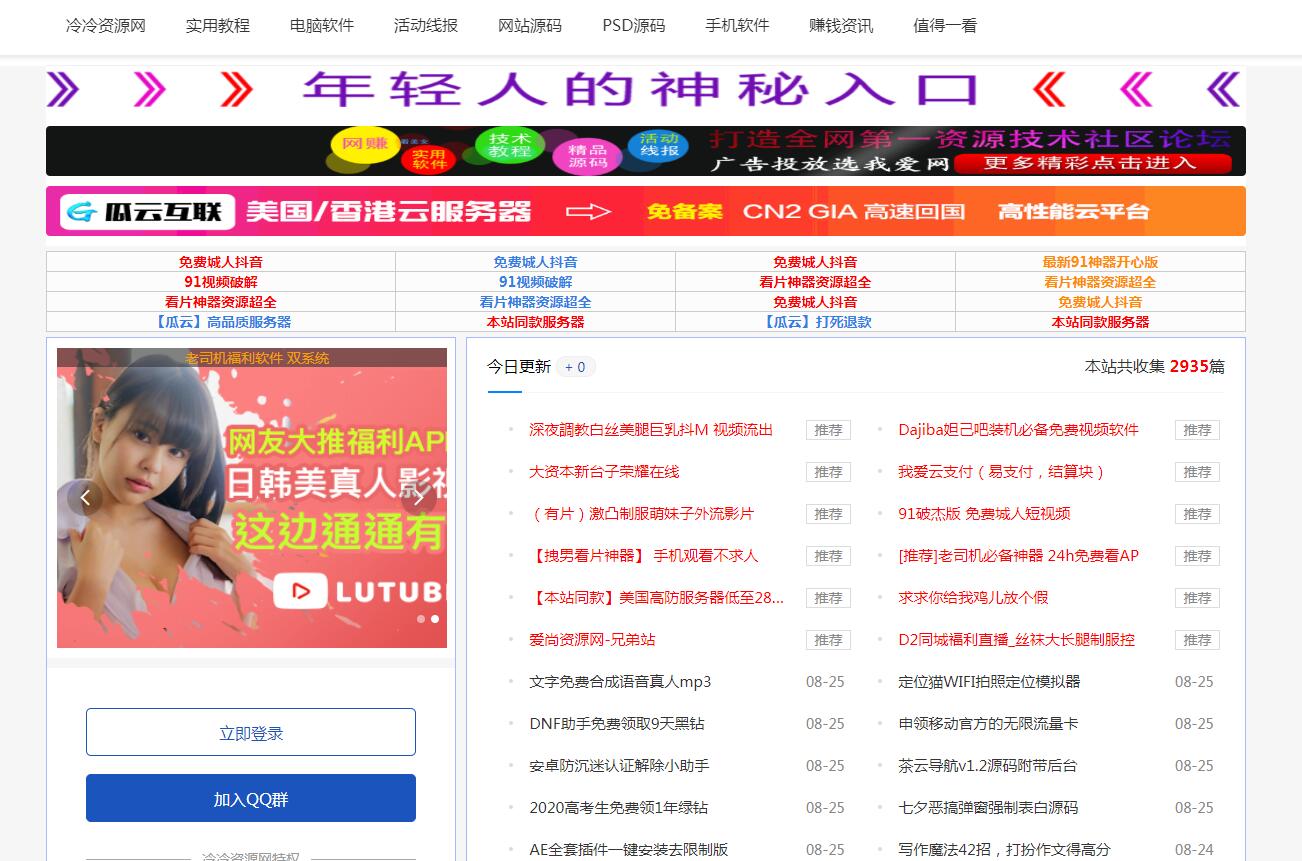This screenshot has height=861, width=1302.
Task: Click the 加入QQ群 button
Action: coord(251,798)
